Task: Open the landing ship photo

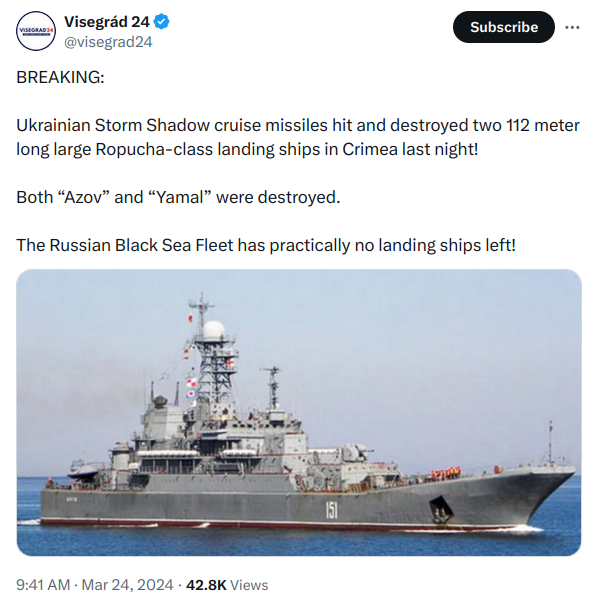Action: pyautogui.click(x=299, y=412)
